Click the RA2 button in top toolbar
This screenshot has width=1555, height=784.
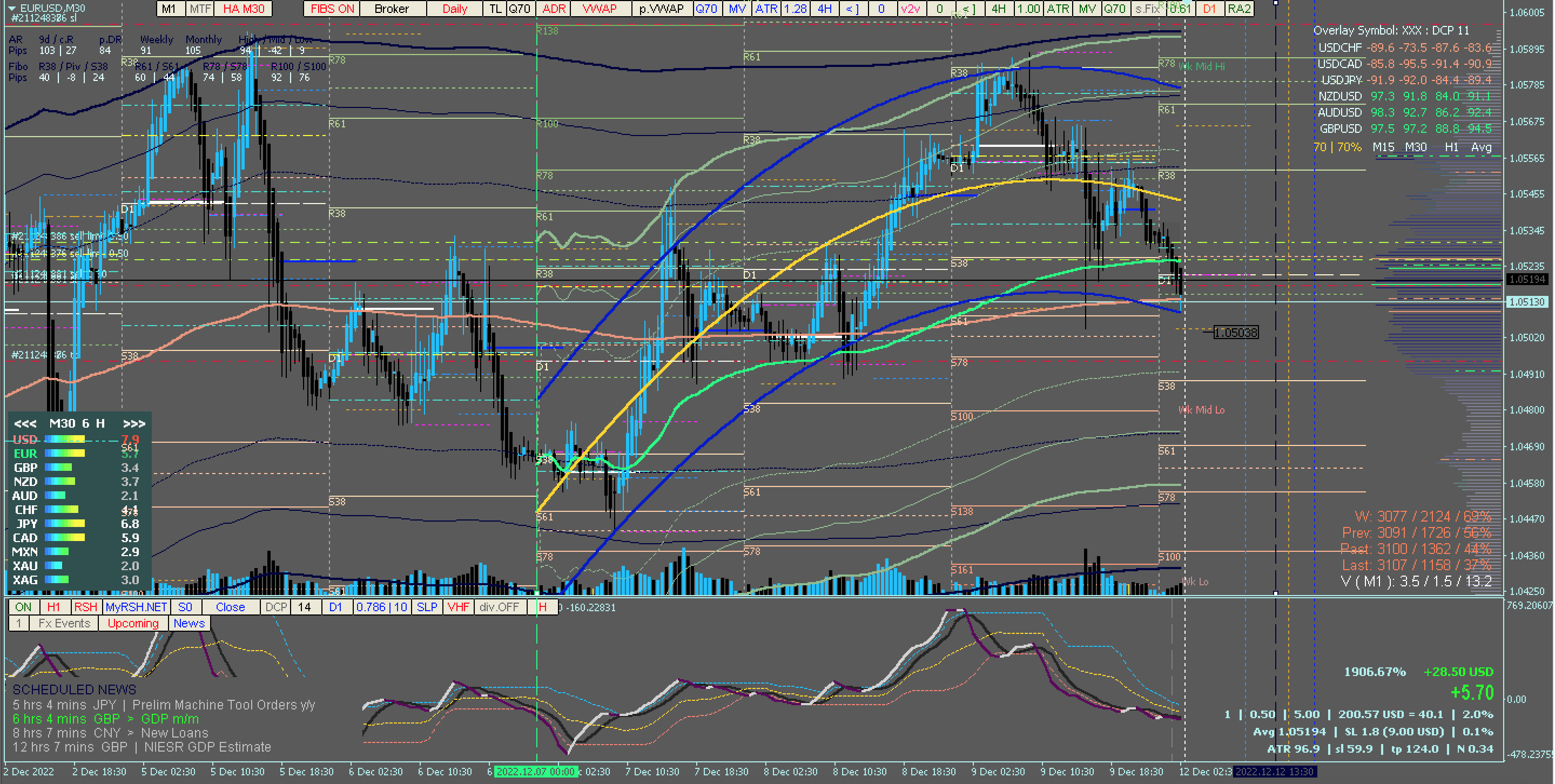click(1238, 9)
